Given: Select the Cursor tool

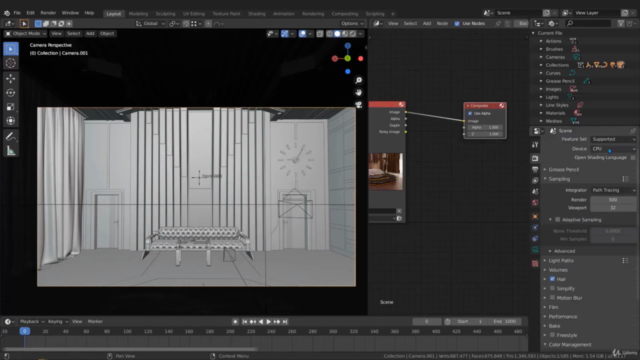Looking at the screenshot, I should pyautogui.click(x=11, y=63).
